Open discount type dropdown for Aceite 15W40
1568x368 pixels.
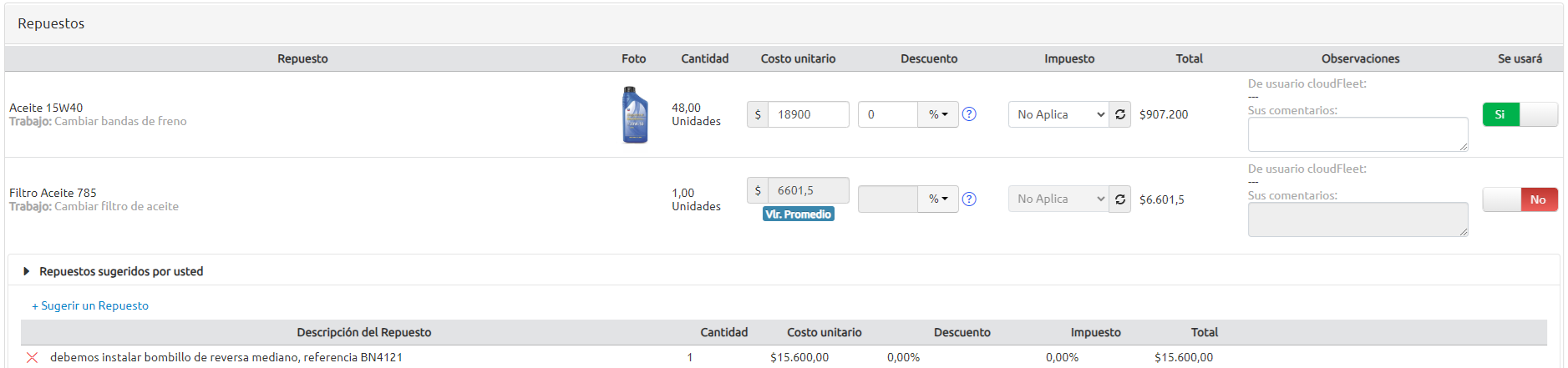click(x=938, y=114)
